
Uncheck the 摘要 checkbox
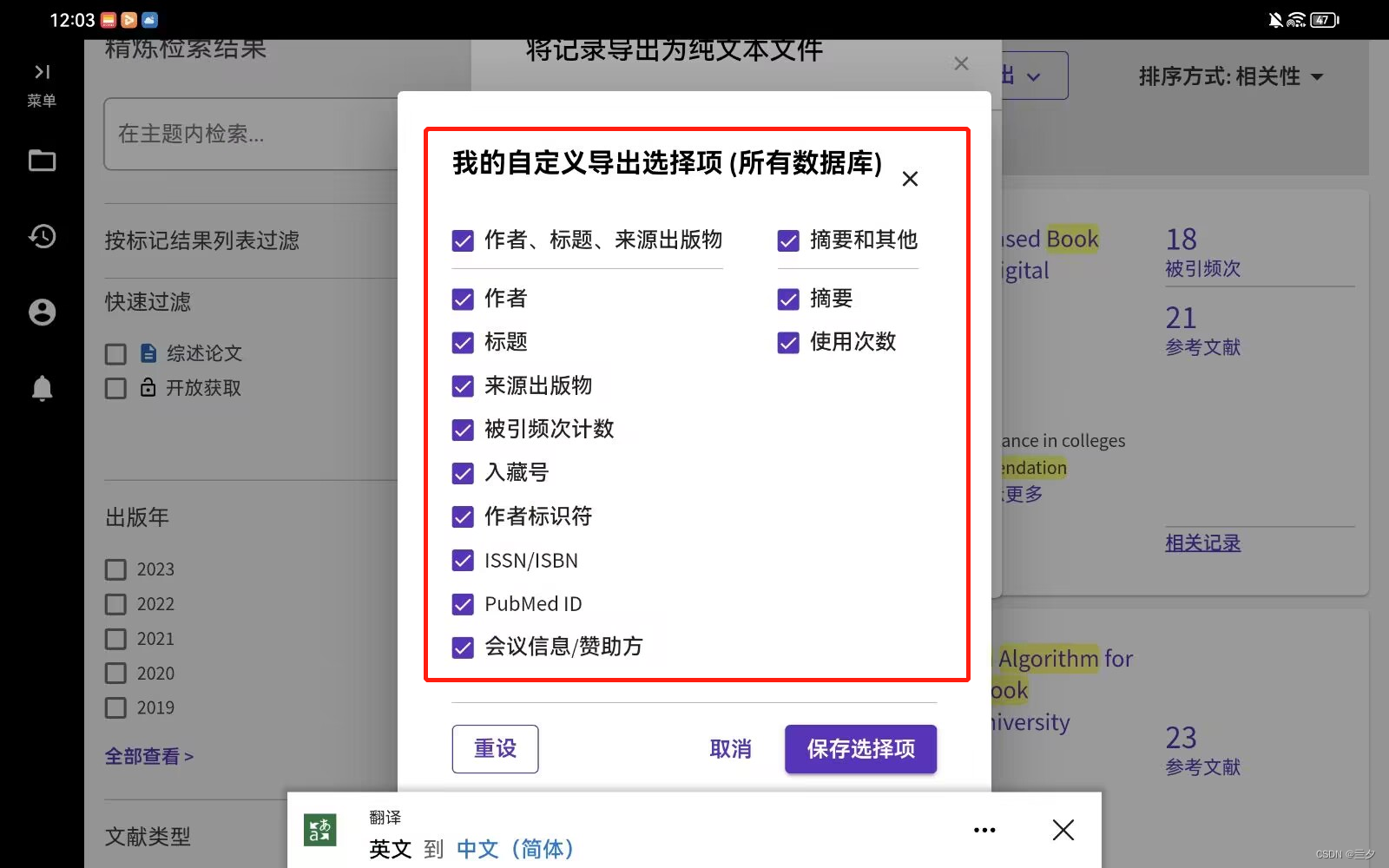click(x=788, y=299)
